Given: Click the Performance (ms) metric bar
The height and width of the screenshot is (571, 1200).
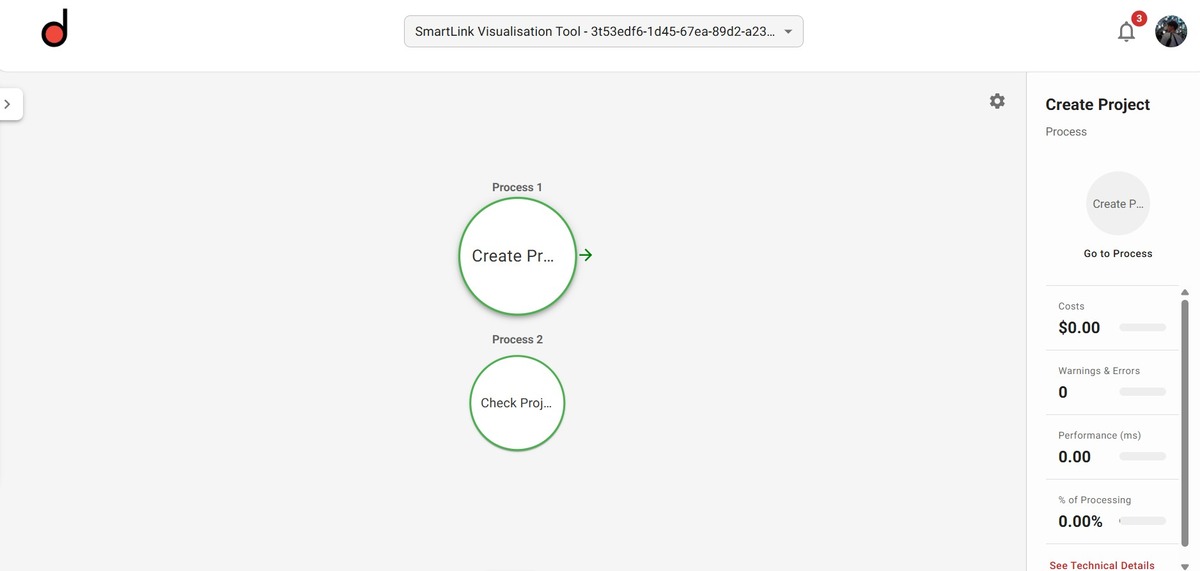Looking at the screenshot, I should click(1143, 457).
